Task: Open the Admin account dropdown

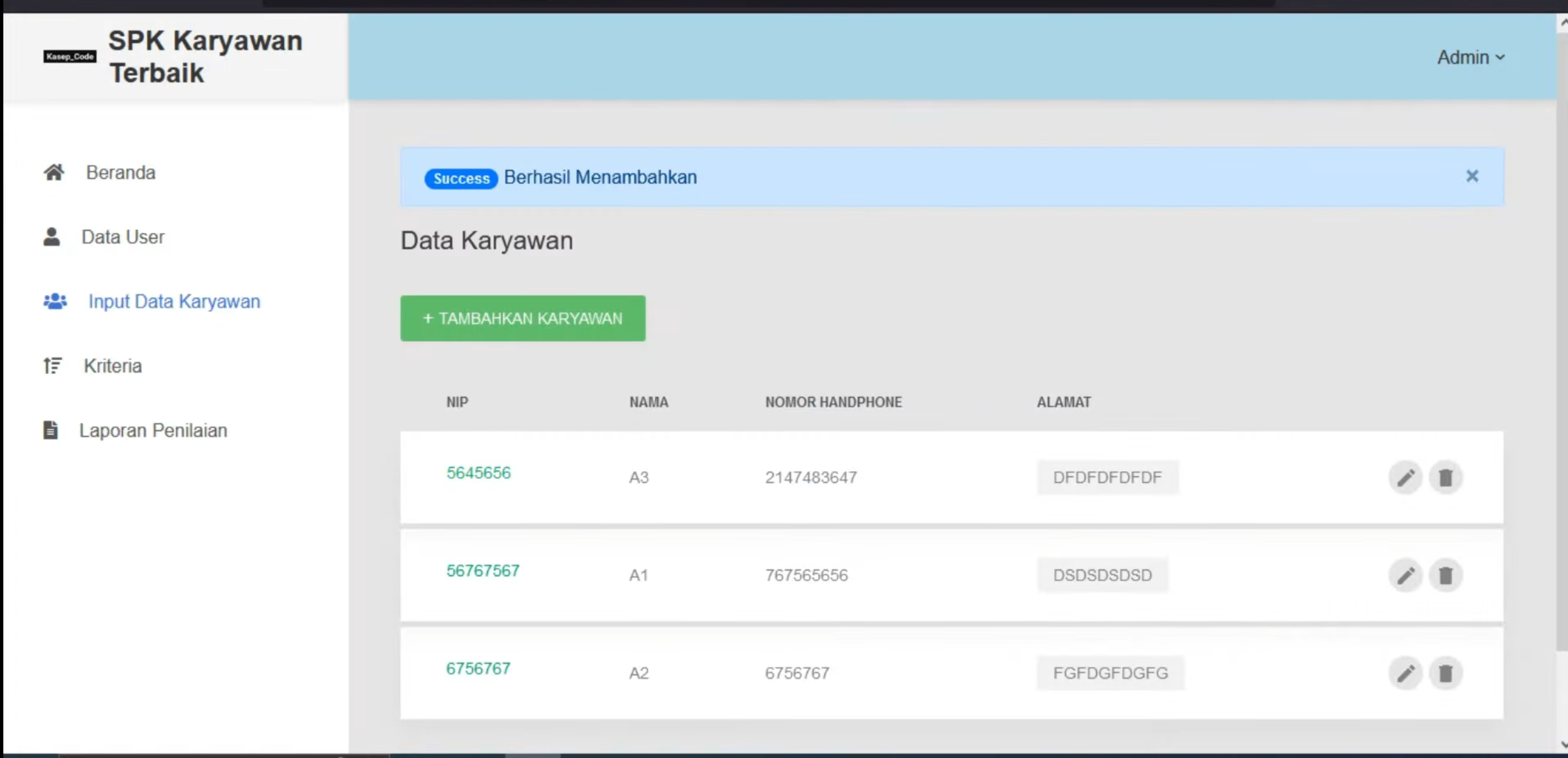Action: pos(1471,57)
